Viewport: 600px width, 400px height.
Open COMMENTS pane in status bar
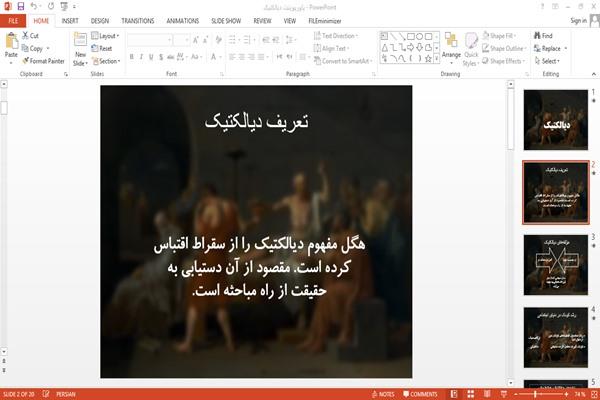point(420,394)
